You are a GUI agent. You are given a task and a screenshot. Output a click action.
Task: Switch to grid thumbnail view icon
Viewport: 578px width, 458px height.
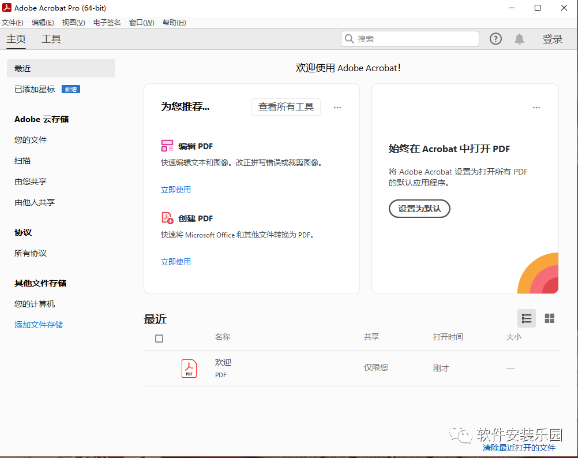pyautogui.click(x=549, y=318)
